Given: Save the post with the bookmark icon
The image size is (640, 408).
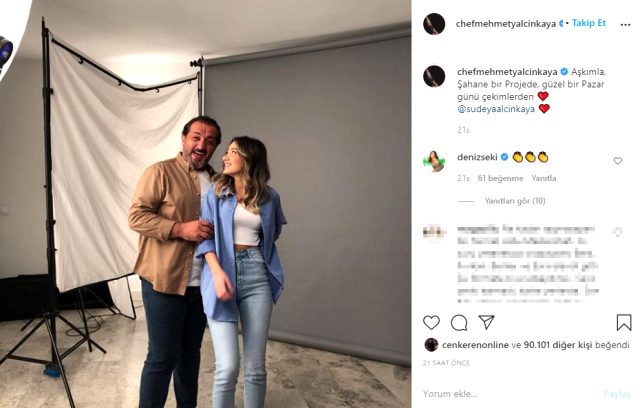Looking at the screenshot, I should (x=624, y=322).
